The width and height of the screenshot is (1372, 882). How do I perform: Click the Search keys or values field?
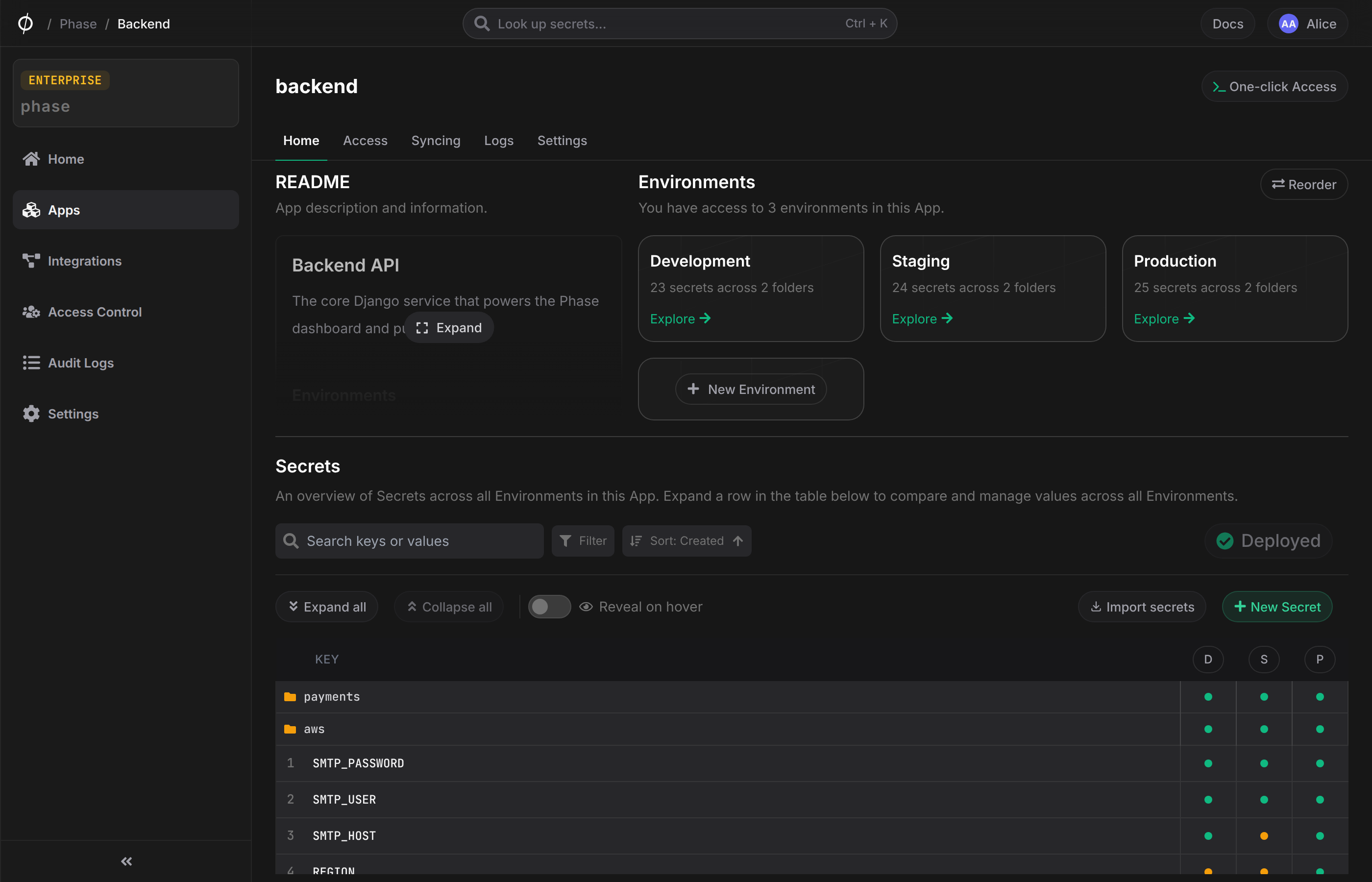410,540
